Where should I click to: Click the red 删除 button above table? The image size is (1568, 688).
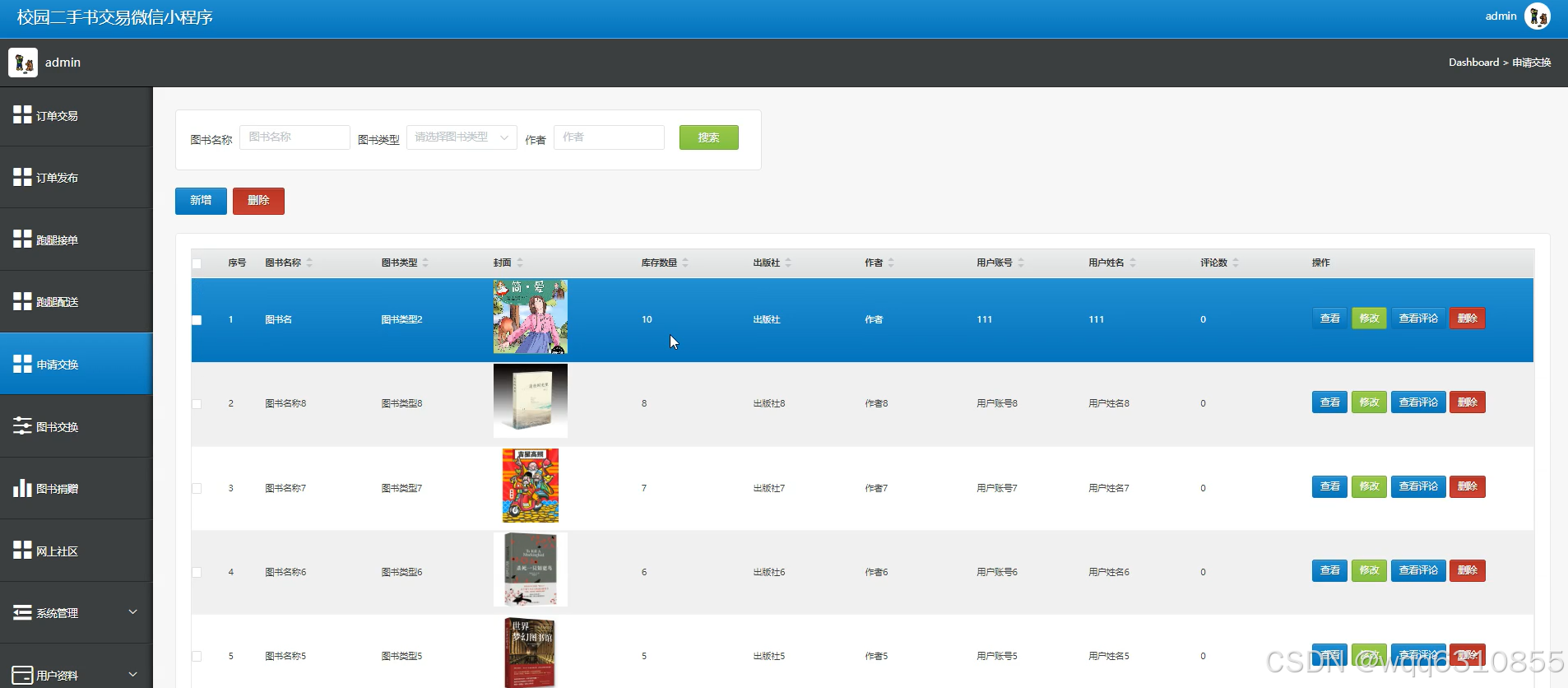258,201
